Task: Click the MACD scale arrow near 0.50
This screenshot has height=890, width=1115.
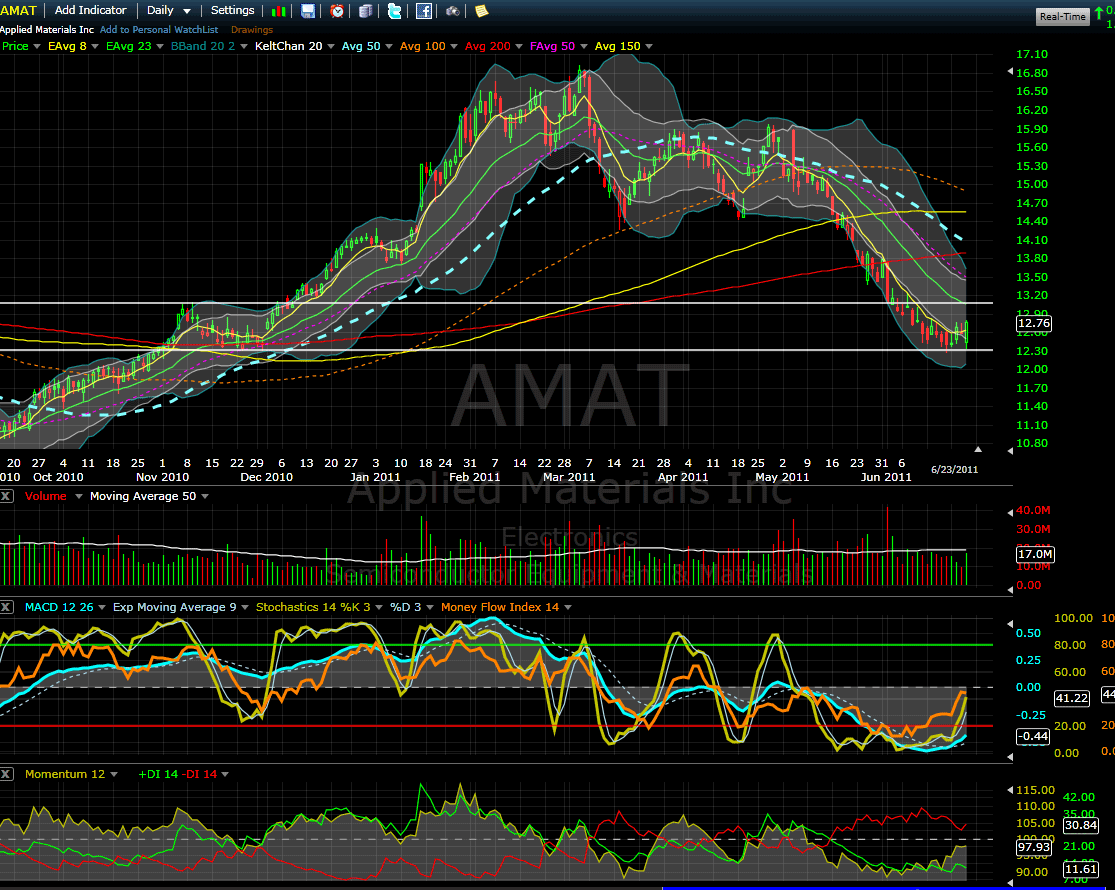Action: (x=1010, y=624)
